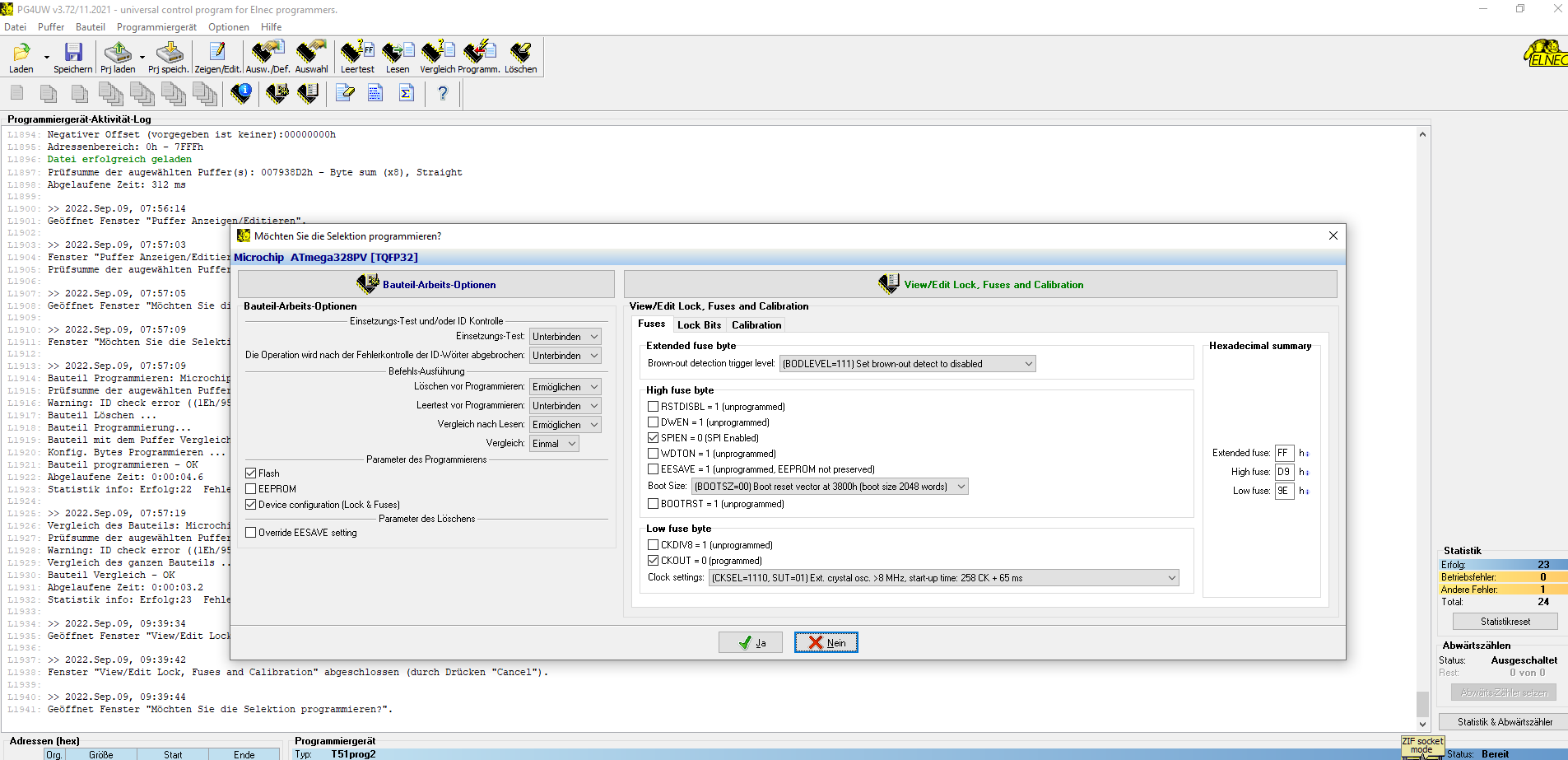Click the Programm. (program device) icon

click(479, 52)
